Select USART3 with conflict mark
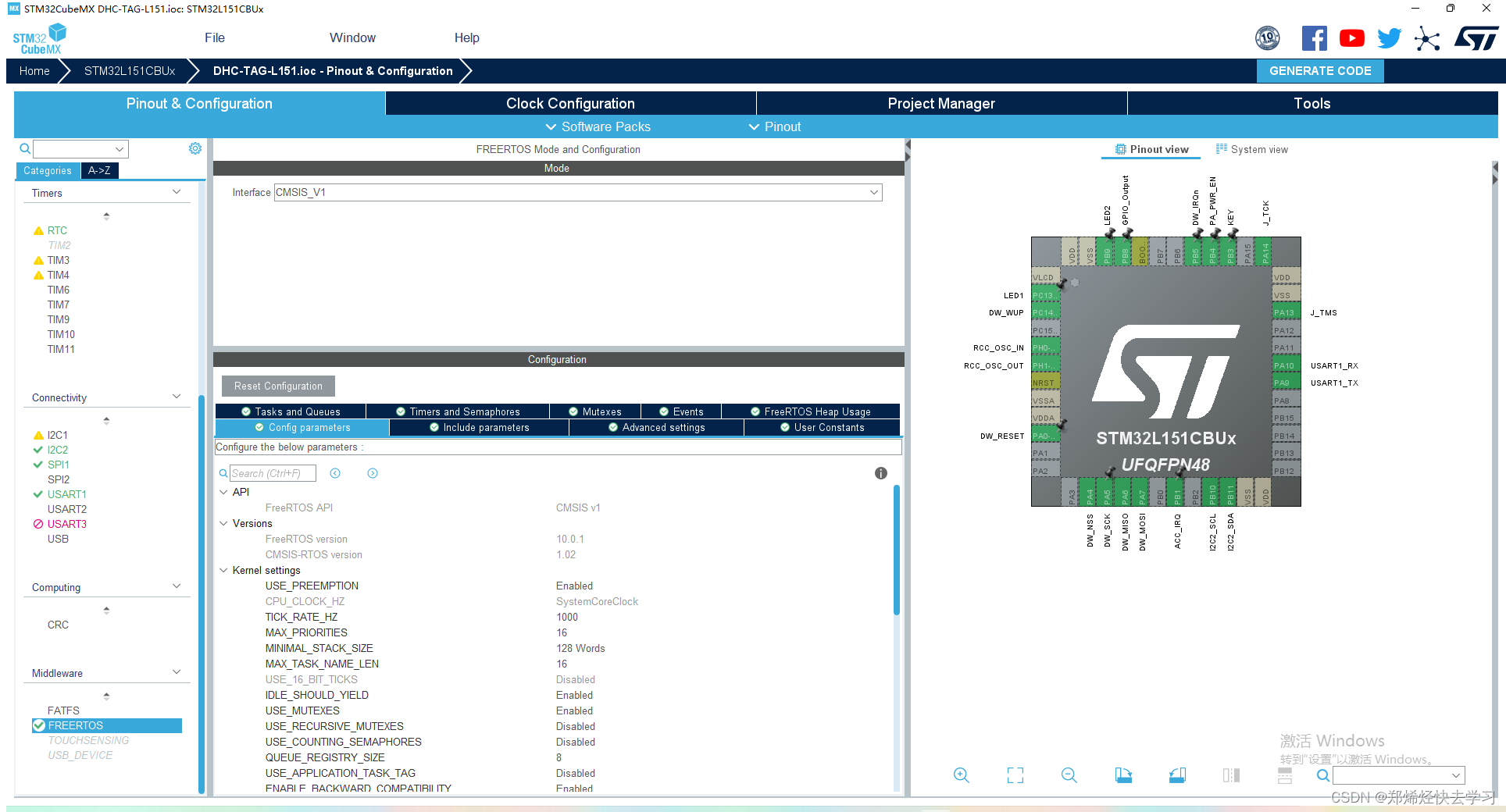1506x812 pixels. [x=67, y=524]
